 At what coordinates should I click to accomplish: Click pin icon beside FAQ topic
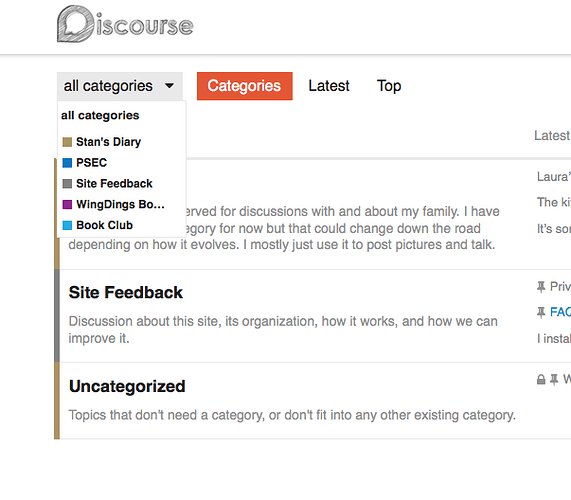(541, 312)
